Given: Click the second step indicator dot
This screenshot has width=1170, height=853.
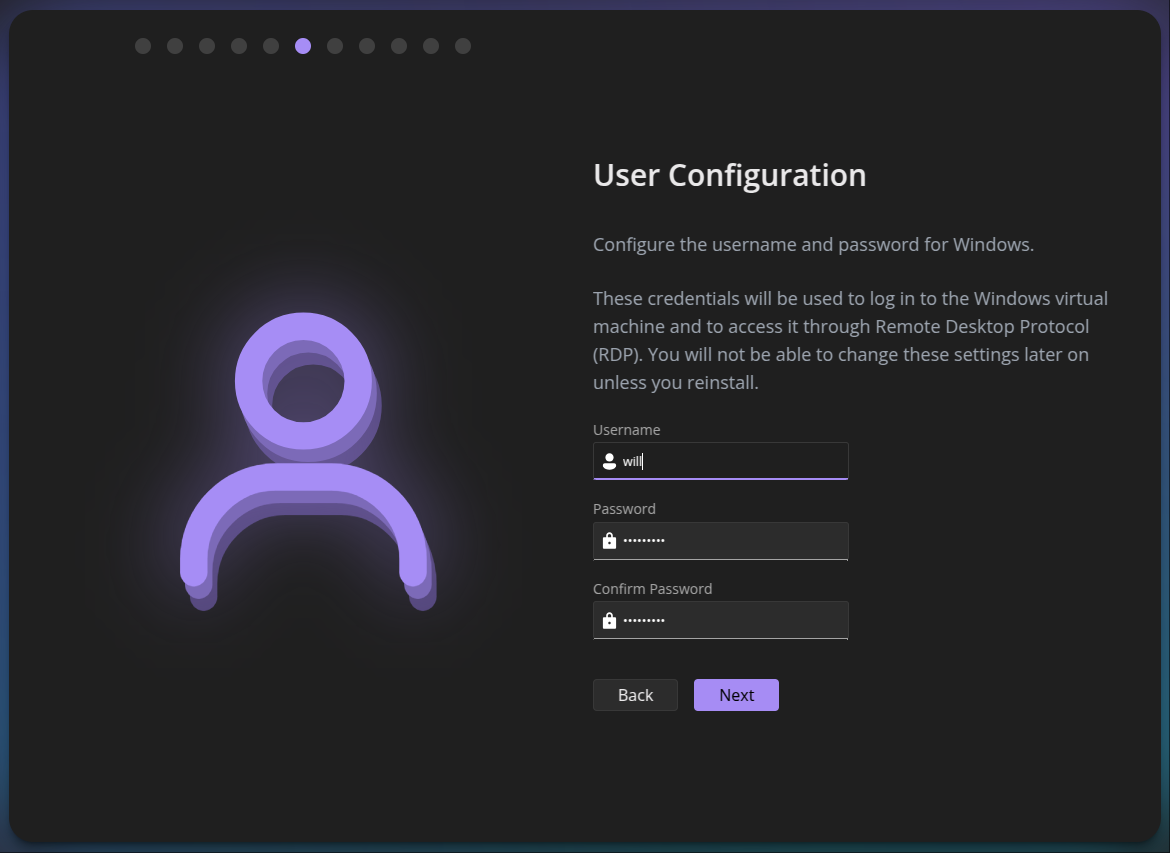Looking at the screenshot, I should pyautogui.click(x=175, y=46).
